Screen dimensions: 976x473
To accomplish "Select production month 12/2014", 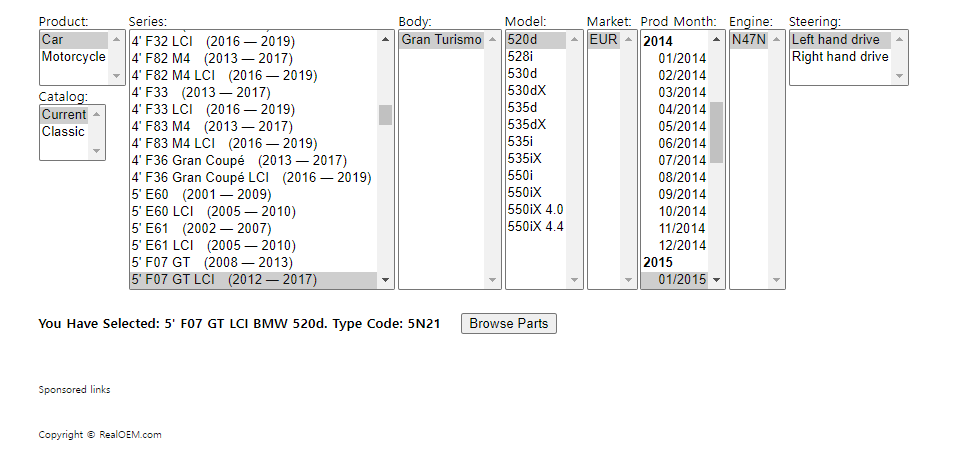I will [675, 245].
